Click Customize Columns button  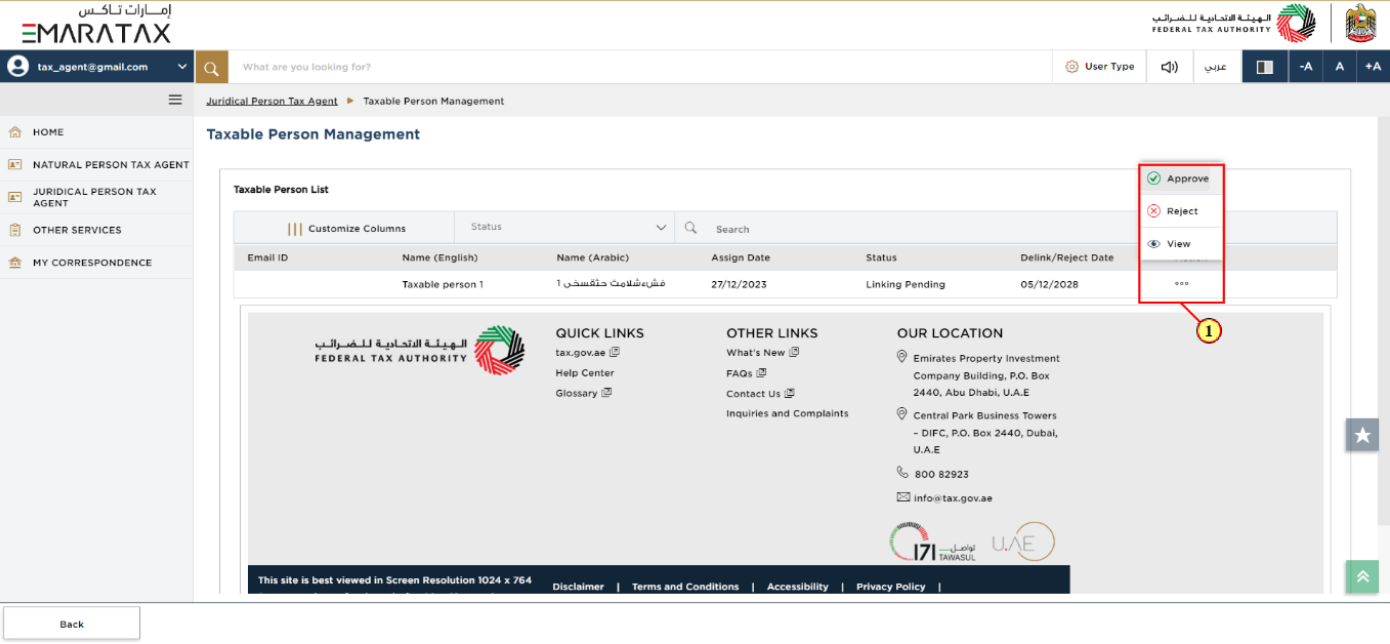coord(345,228)
